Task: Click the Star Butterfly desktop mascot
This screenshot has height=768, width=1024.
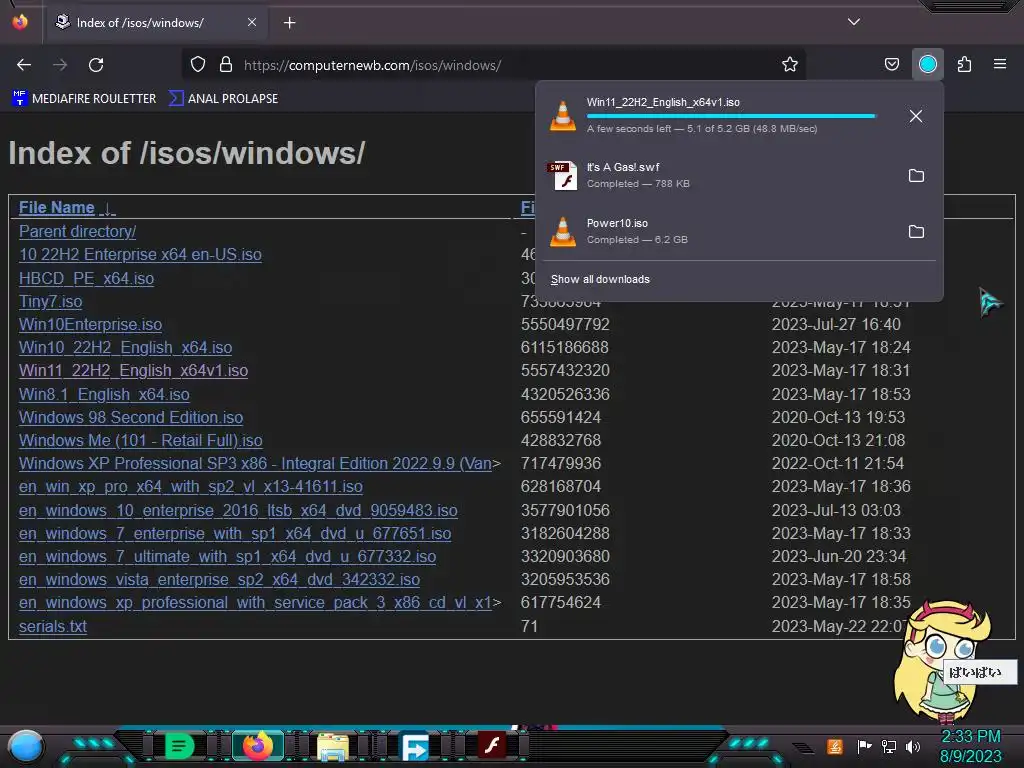Action: [940, 662]
